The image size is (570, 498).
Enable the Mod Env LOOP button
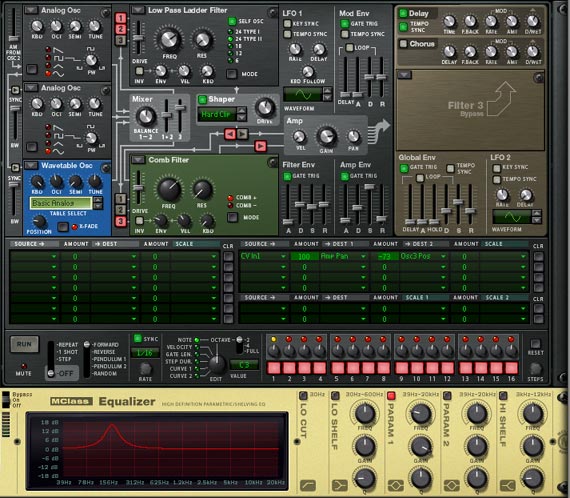(x=349, y=48)
